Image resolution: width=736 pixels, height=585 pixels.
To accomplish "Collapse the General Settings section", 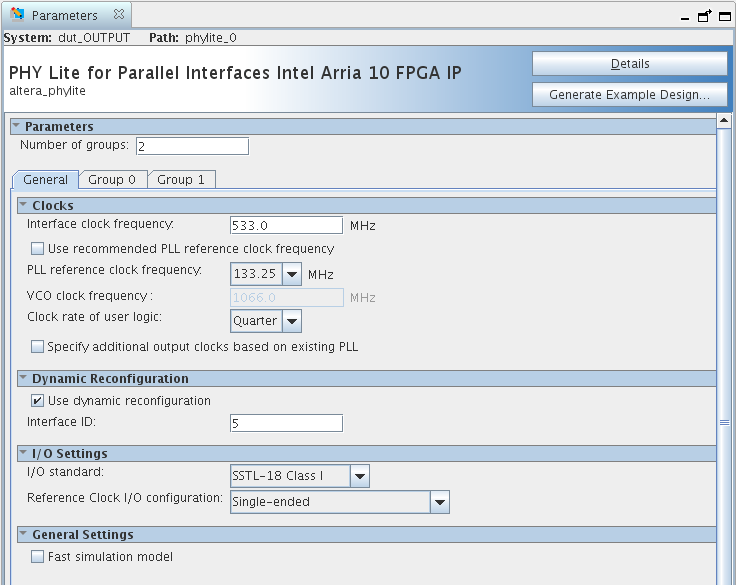I will click(x=23, y=535).
